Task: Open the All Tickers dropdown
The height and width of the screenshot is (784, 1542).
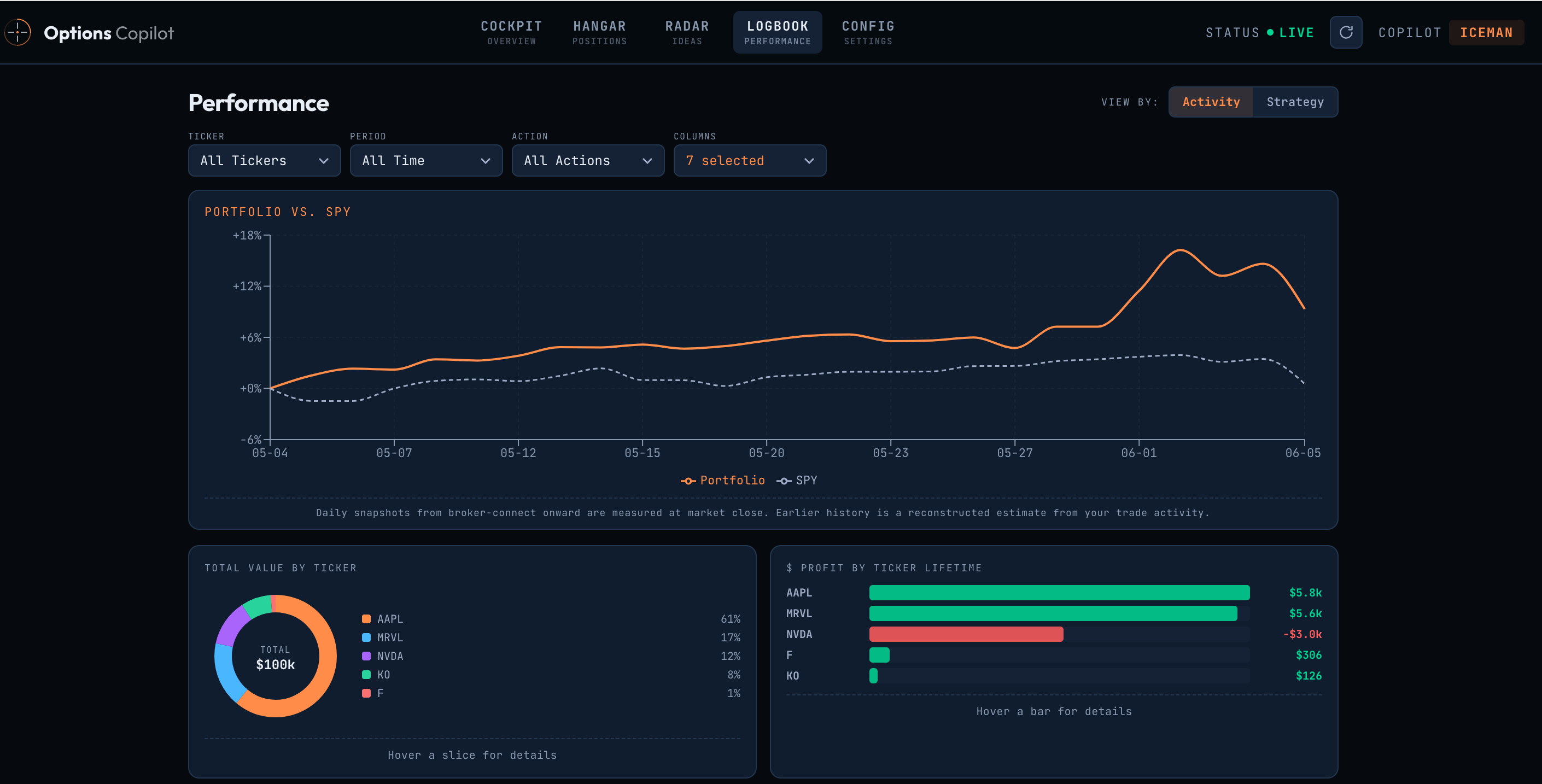Action: pyautogui.click(x=265, y=160)
